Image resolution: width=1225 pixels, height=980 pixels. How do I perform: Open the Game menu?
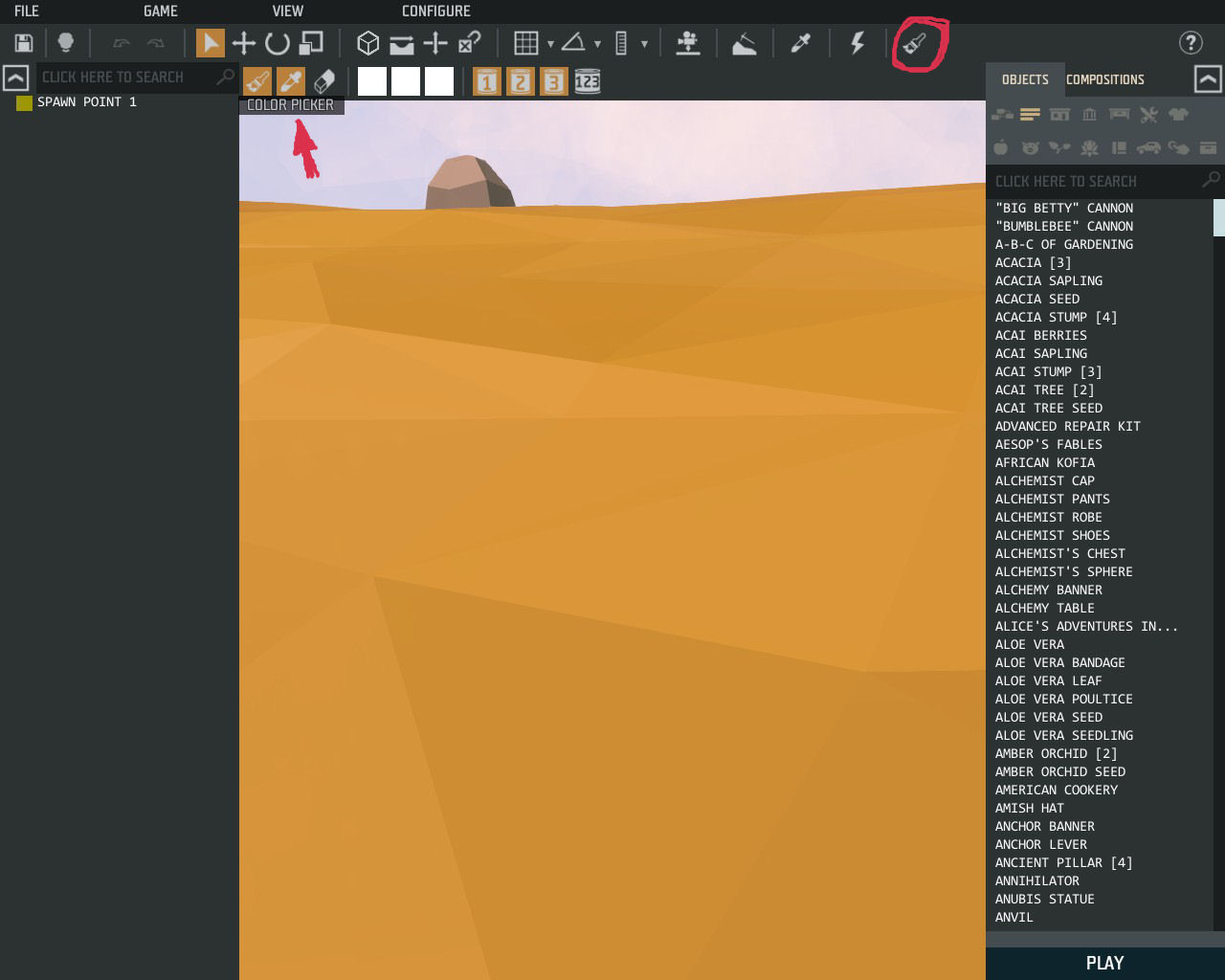(161, 11)
